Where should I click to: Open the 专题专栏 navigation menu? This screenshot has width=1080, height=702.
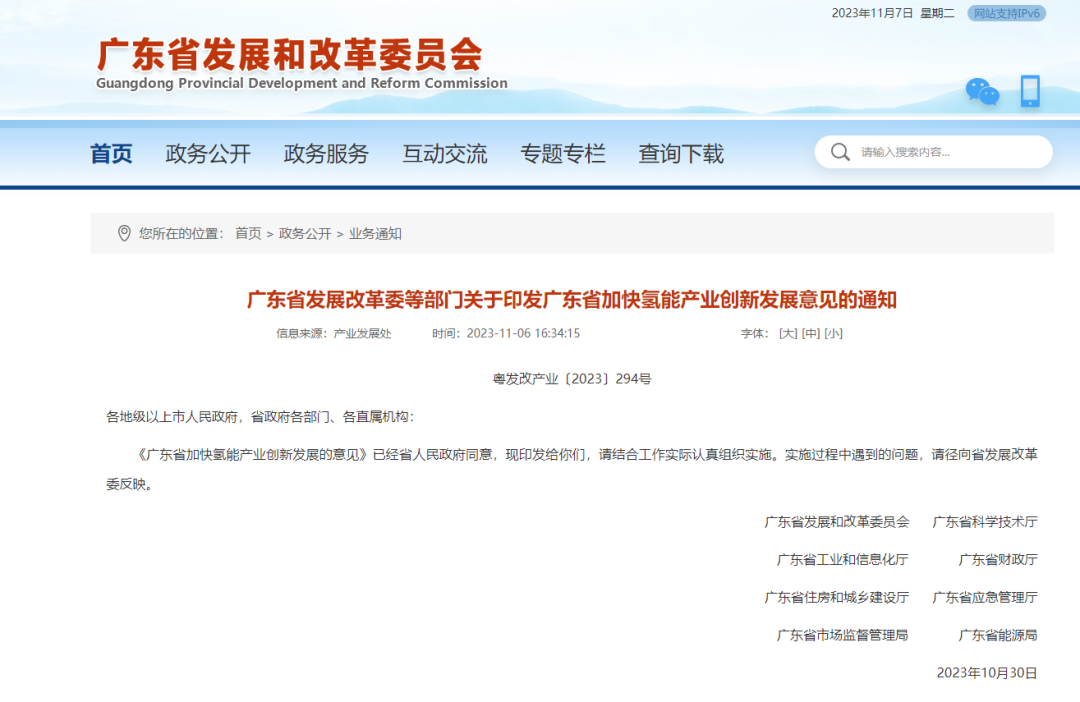(564, 154)
